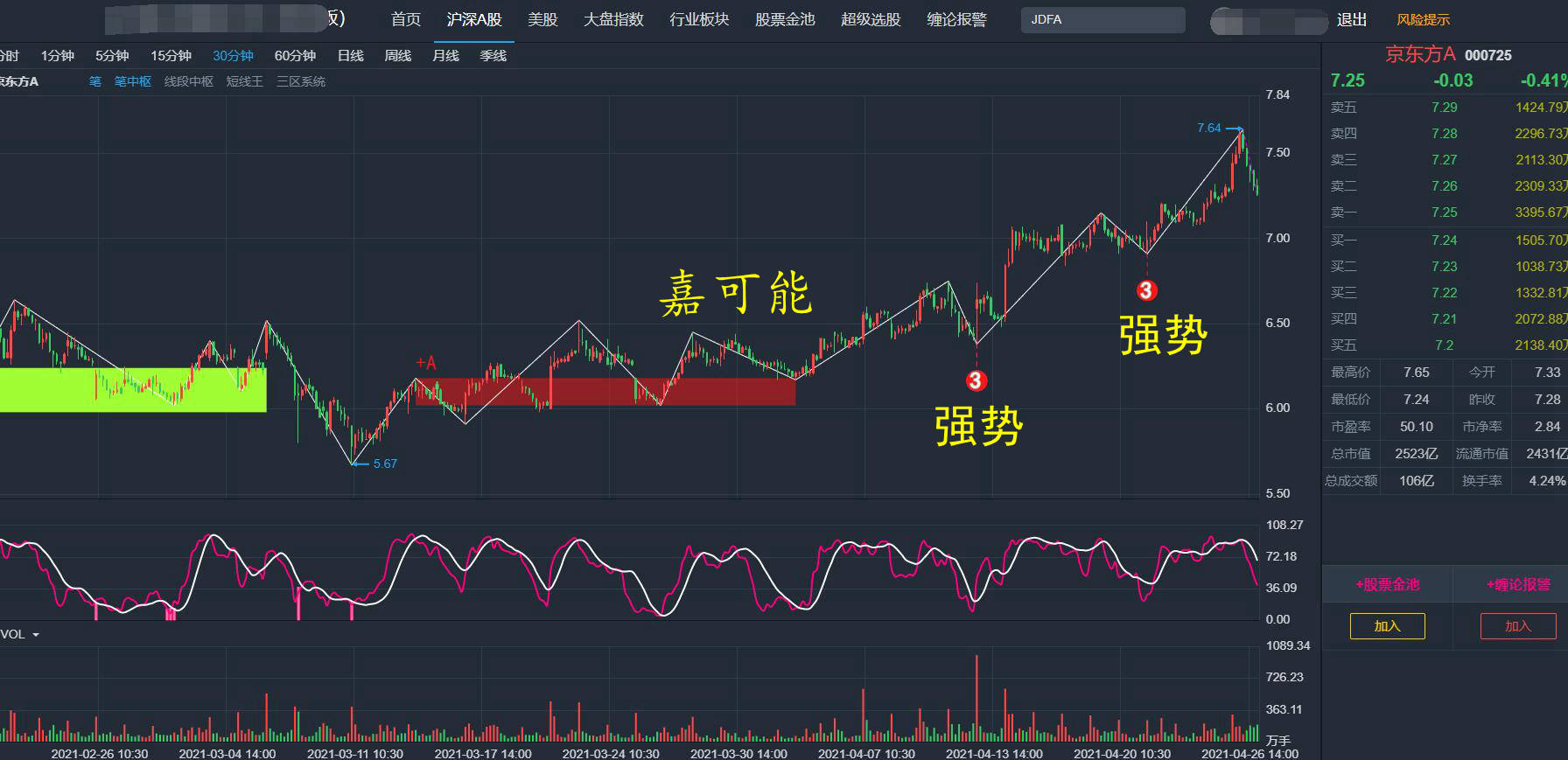This screenshot has width=1568, height=760.
Task: Toggle the 笔中枢 overlay
Action: (x=133, y=81)
